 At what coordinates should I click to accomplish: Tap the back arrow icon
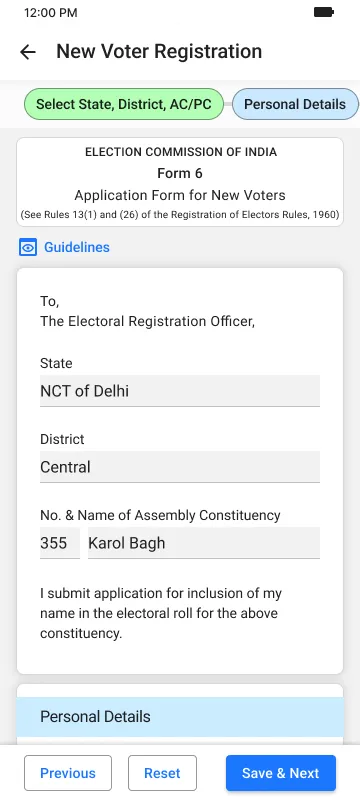28,52
